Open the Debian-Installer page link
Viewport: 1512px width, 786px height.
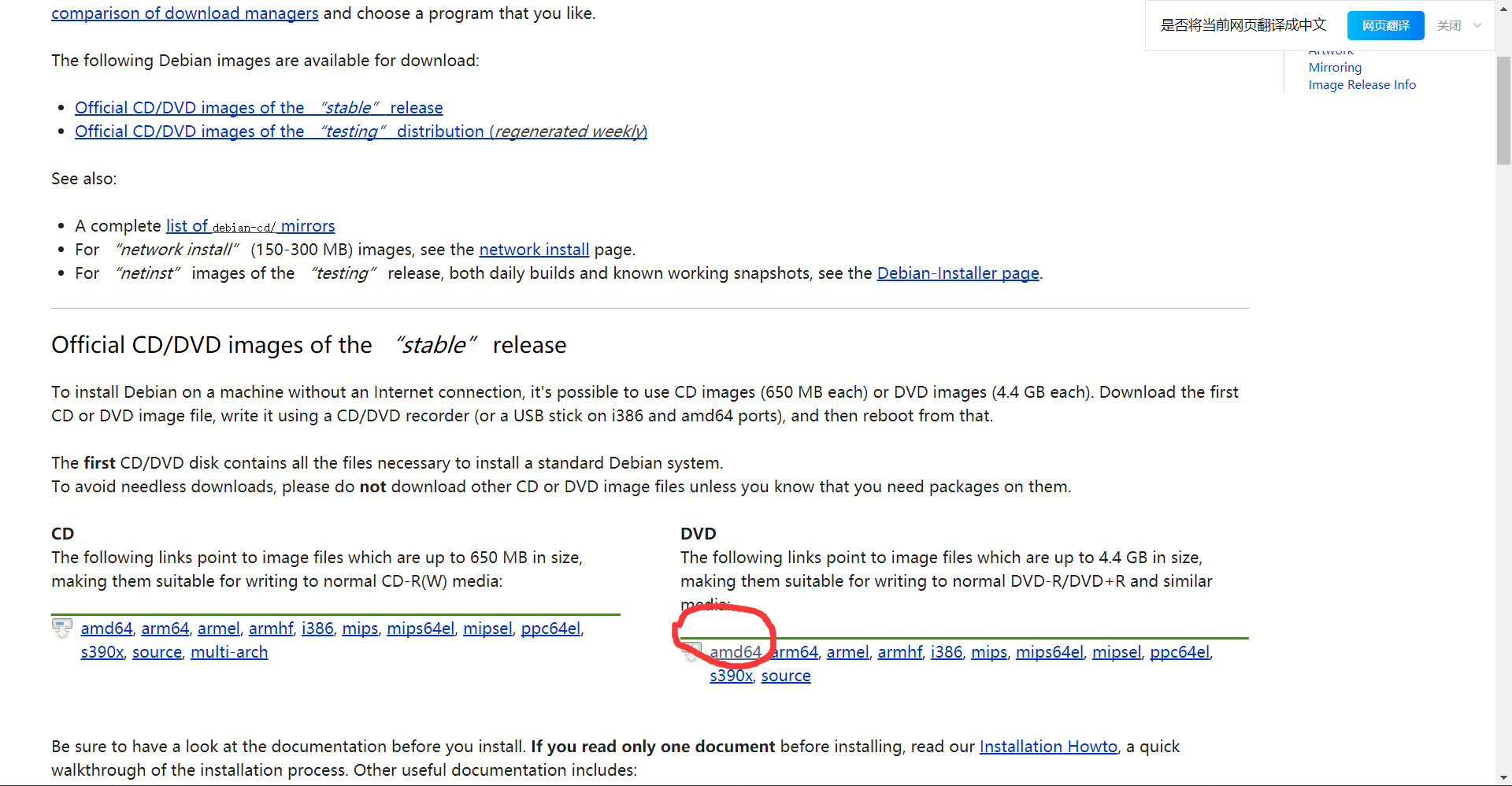958,273
